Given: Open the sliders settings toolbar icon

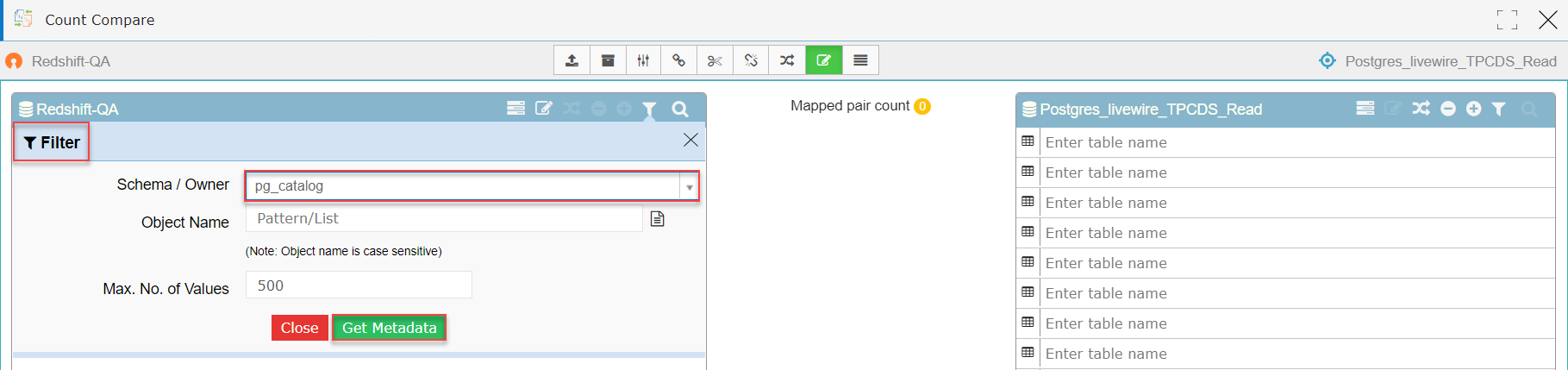Looking at the screenshot, I should (643, 60).
